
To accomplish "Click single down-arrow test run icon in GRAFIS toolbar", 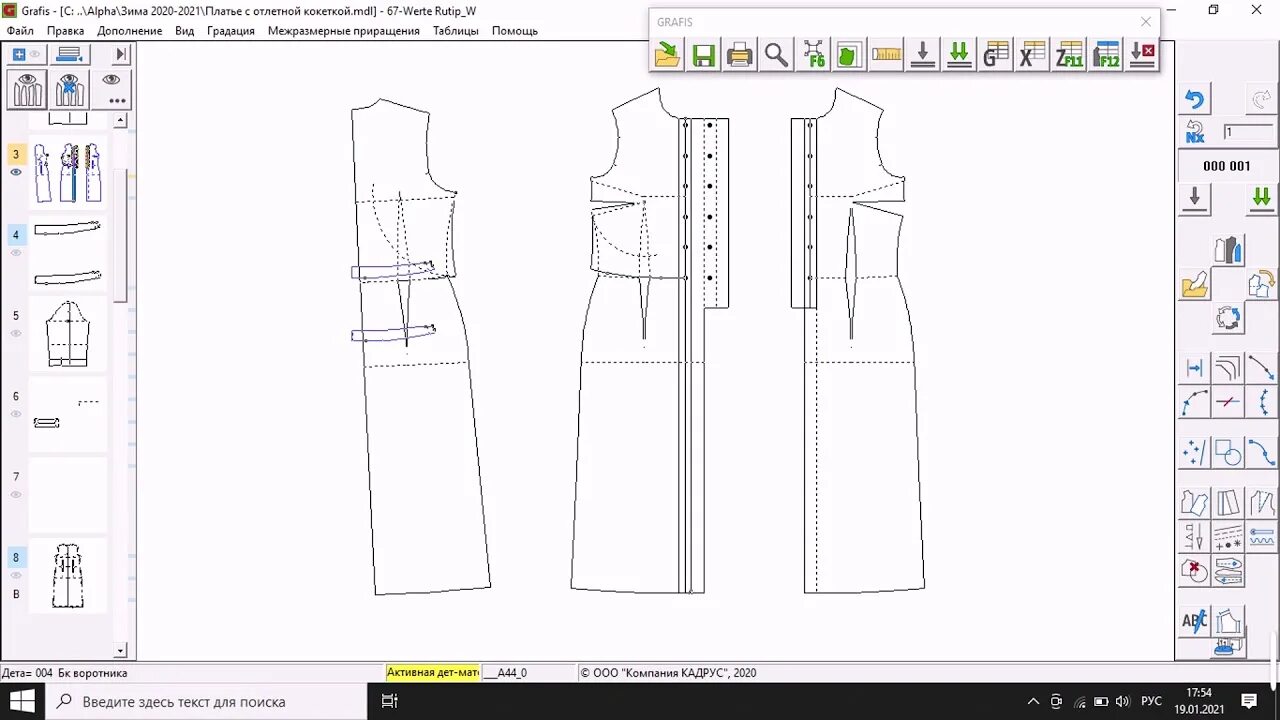I will pyautogui.click(x=923, y=55).
